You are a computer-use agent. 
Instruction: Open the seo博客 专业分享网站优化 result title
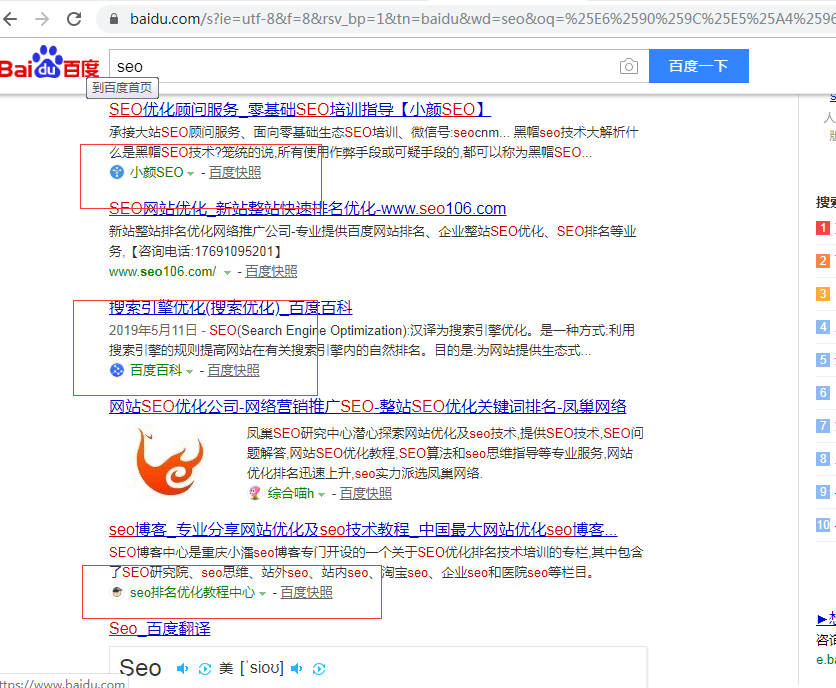coord(363,529)
